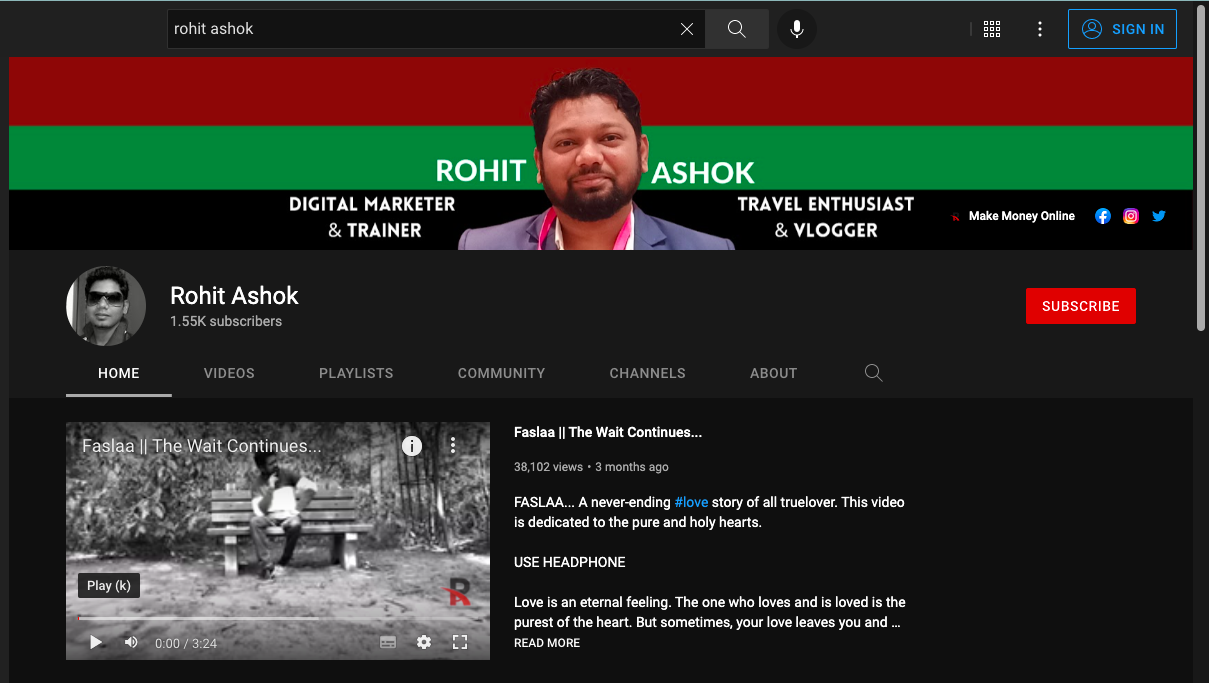Enable subtitles with the captions icon
Viewport: 1209px width, 683px height.
(x=388, y=642)
